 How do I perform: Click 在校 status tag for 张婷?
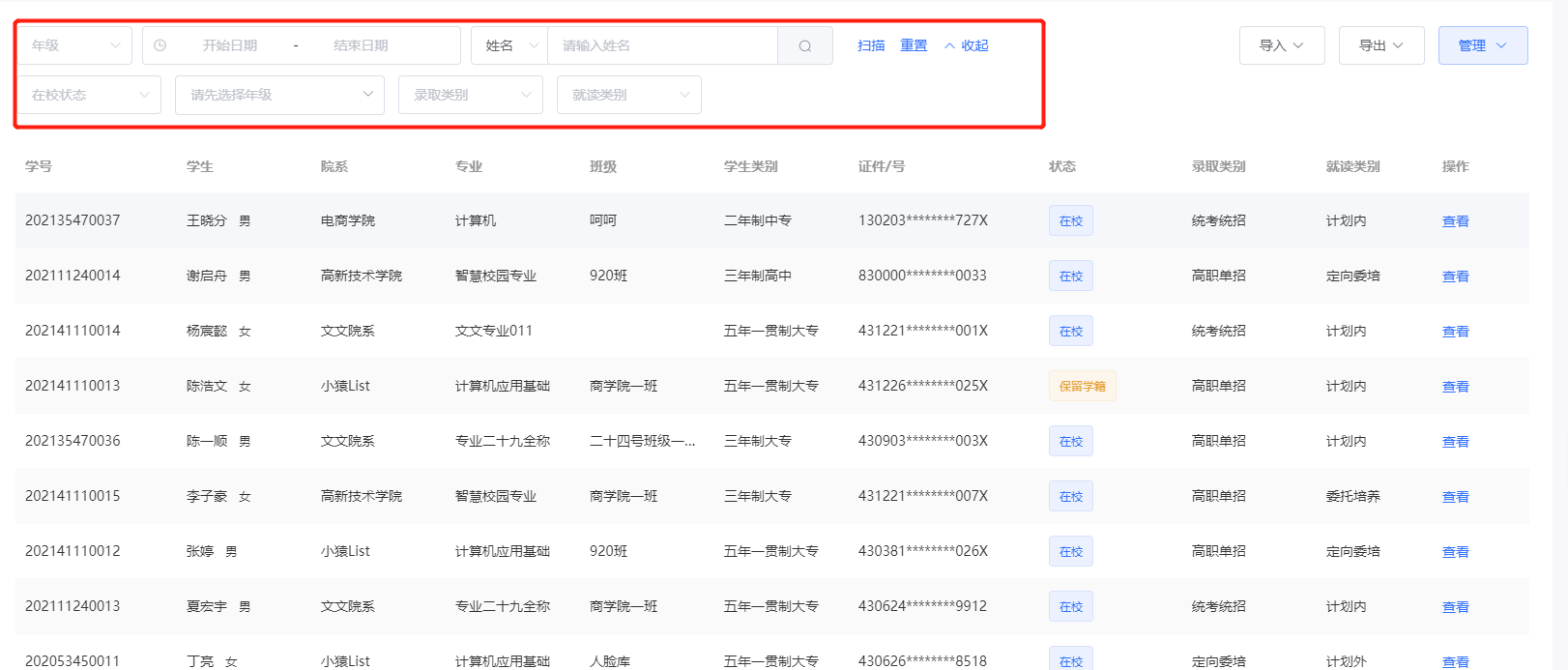(1071, 552)
